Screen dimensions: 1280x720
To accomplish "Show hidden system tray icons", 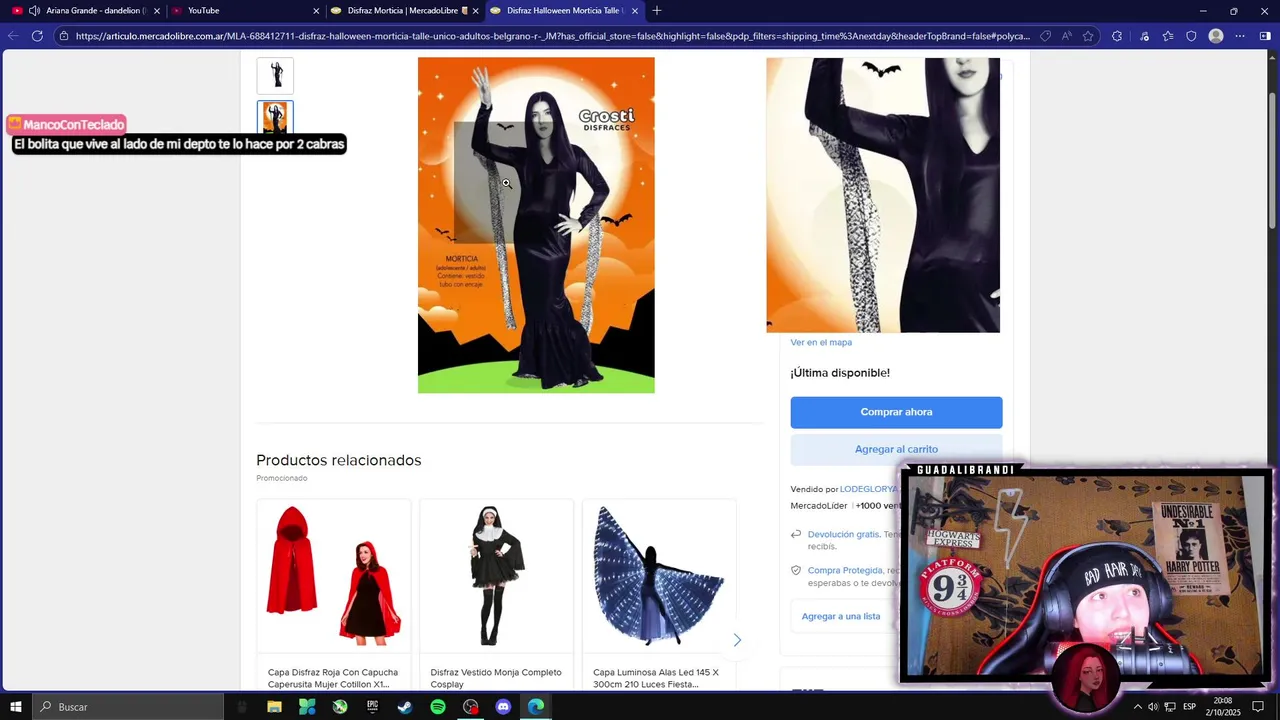I will (1137, 707).
